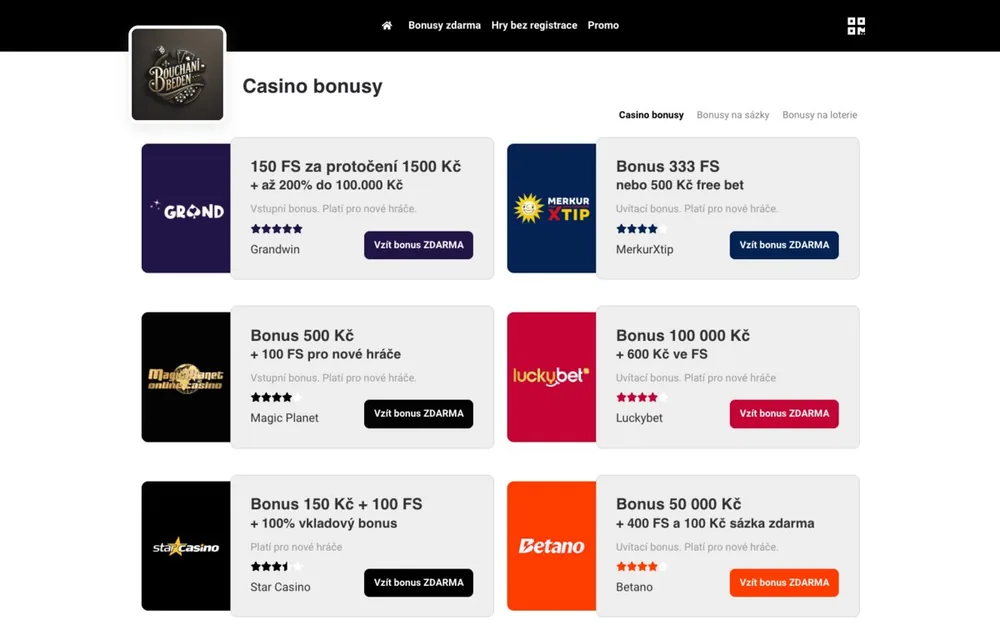This screenshot has height=625, width=1000.
Task: Click Betano's orange star rating
Action: pos(642,566)
